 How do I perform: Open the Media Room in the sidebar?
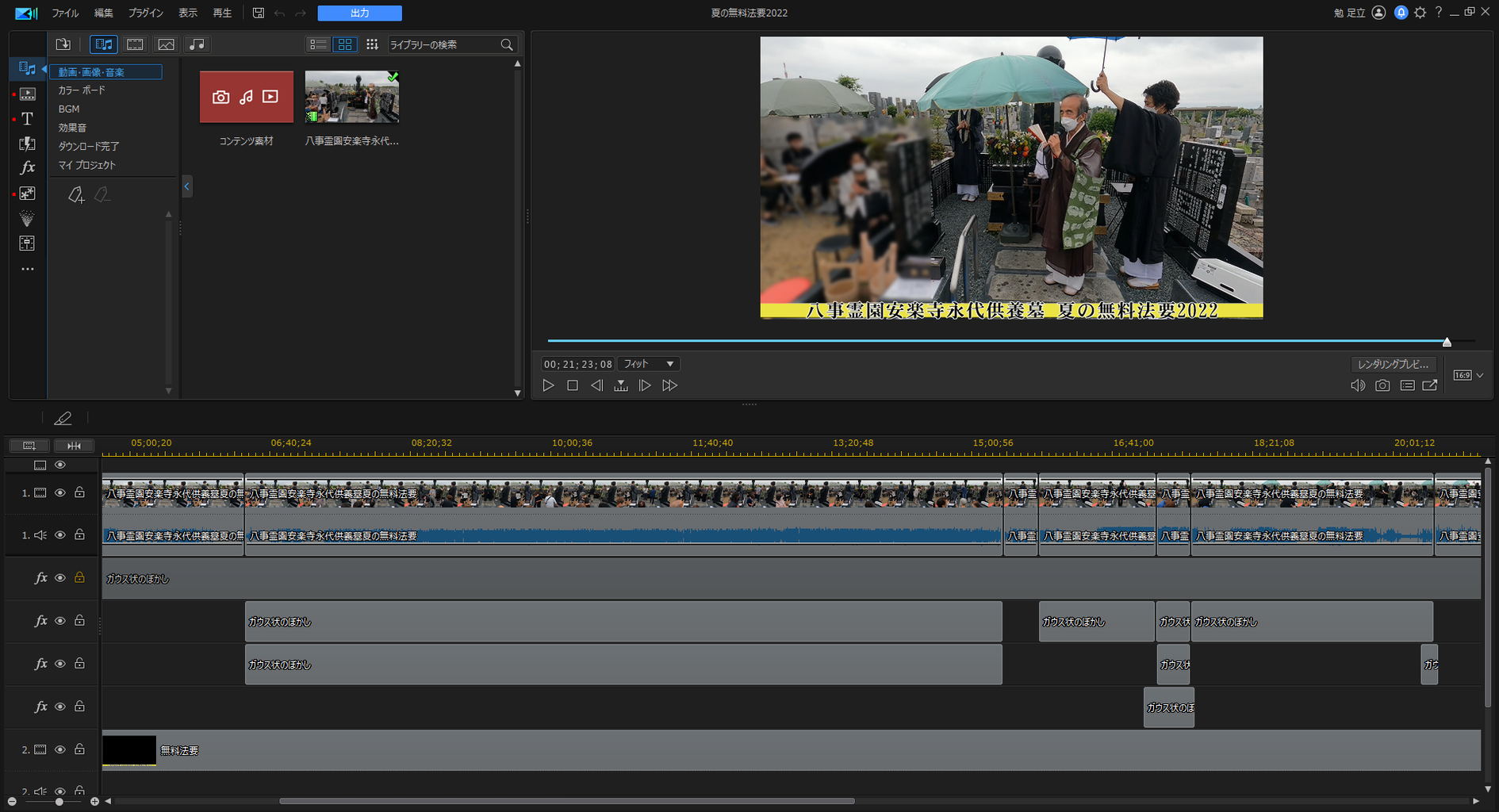[x=27, y=68]
